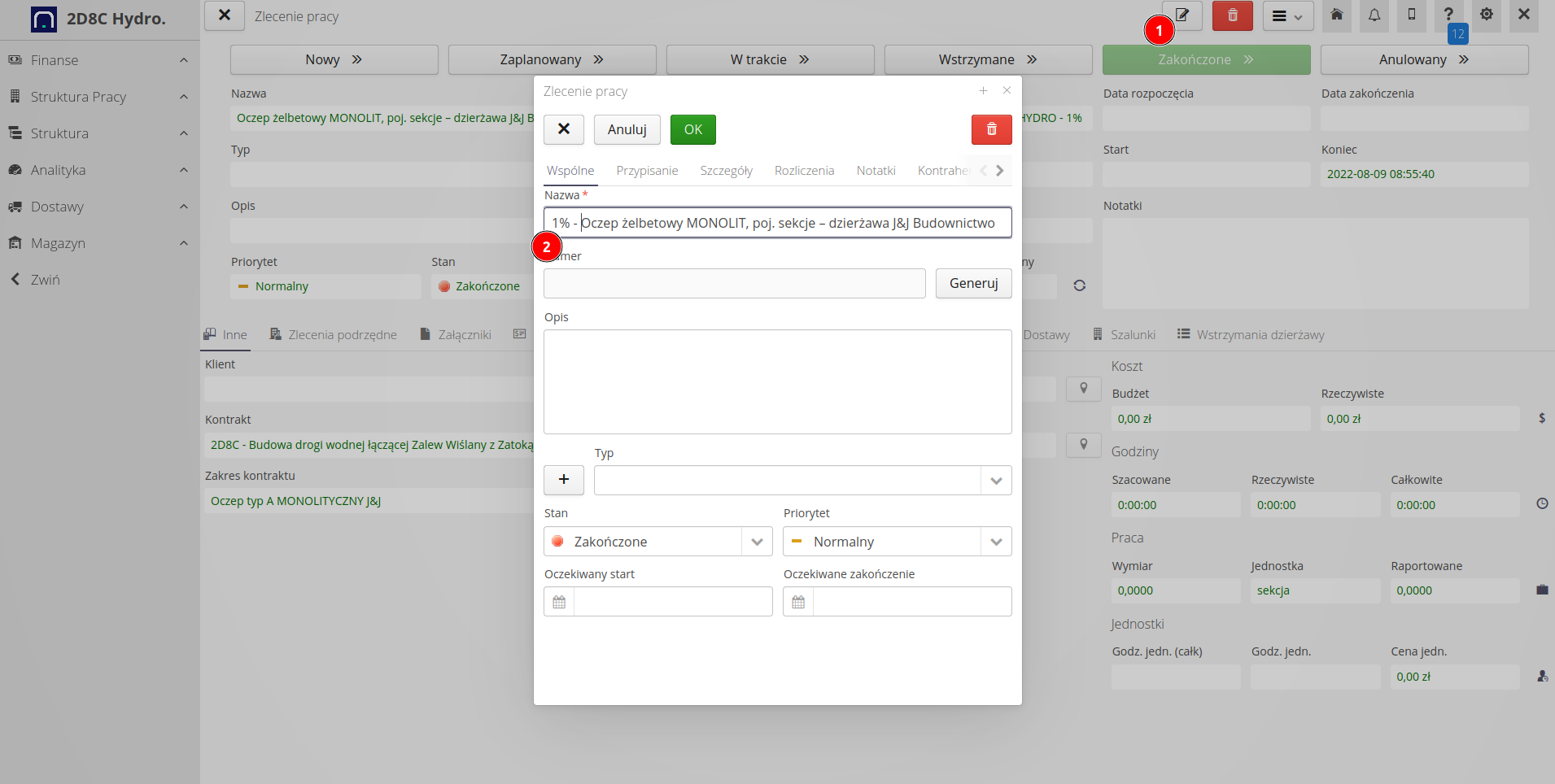
Task: Click the red trash delete icon in dialog
Action: pos(991,129)
